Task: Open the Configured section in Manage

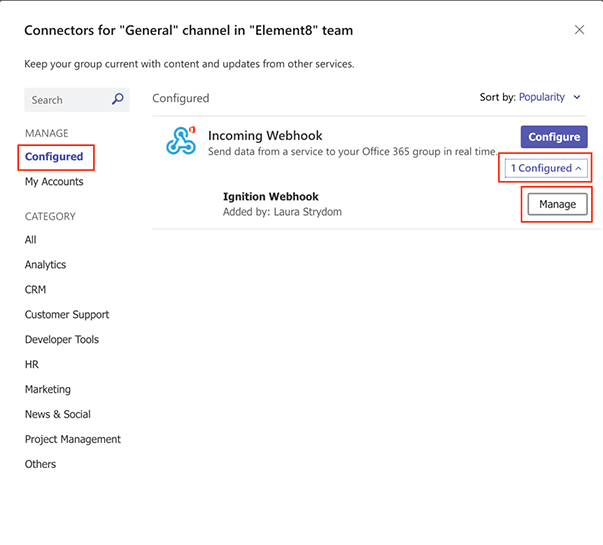Action: (x=54, y=157)
